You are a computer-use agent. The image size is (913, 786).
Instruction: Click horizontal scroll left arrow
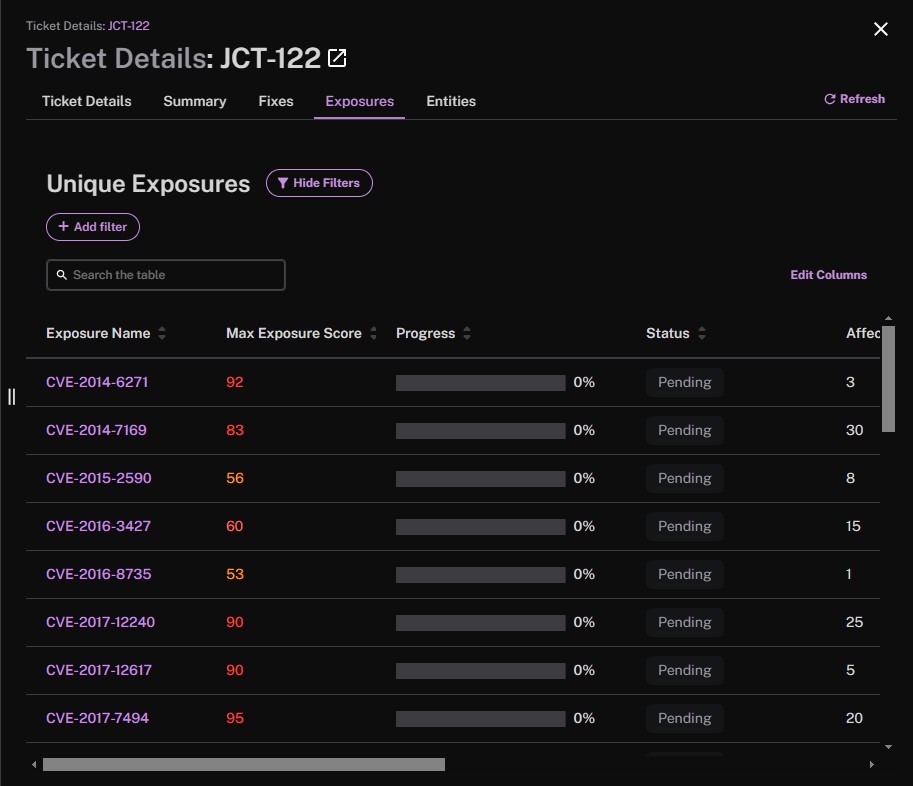pyautogui.click(x=34, y=764)
